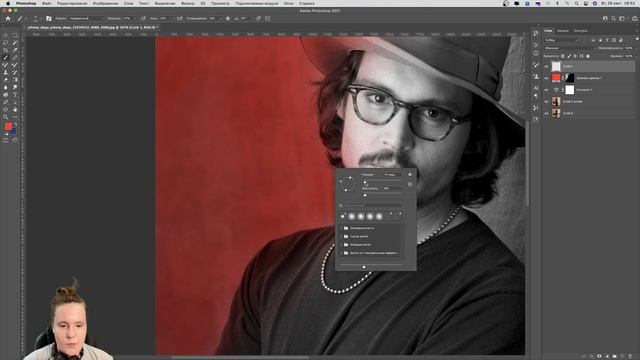Create new brush preset from popup
This screenshot has height=360, width=640.
point(410,184)
